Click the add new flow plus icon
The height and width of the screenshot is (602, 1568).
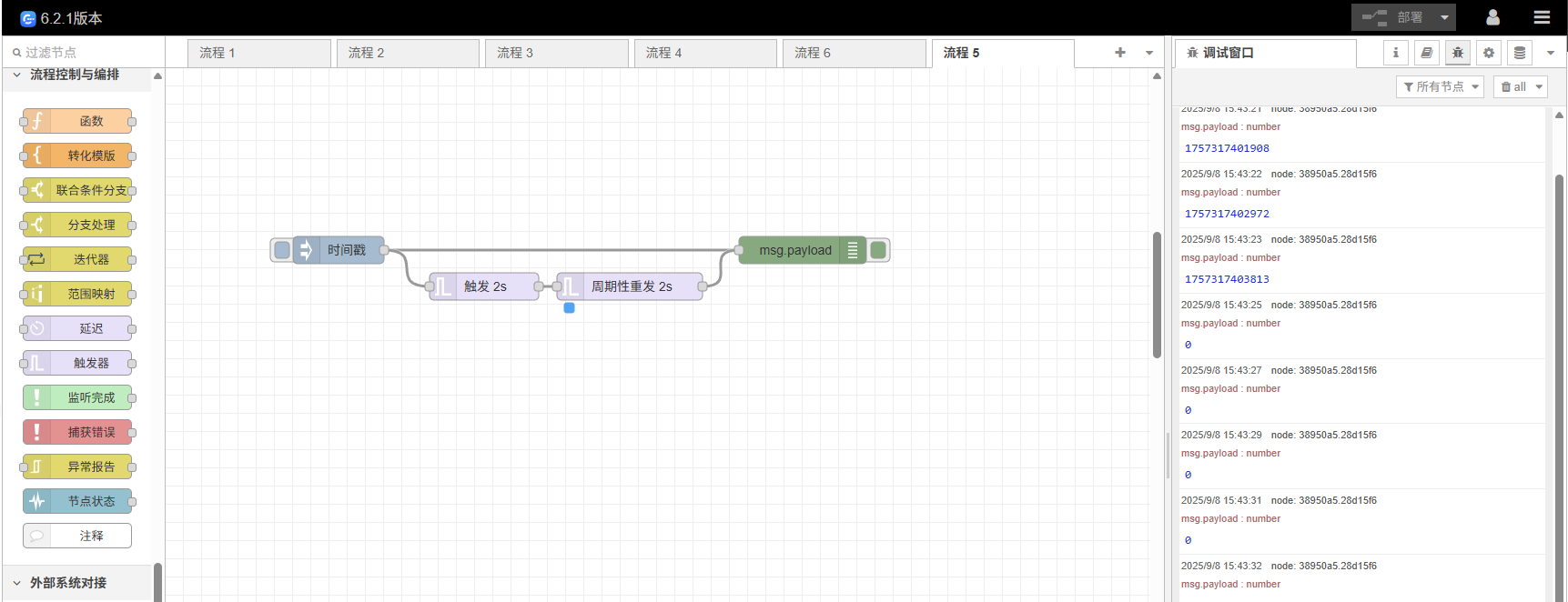1119,53
